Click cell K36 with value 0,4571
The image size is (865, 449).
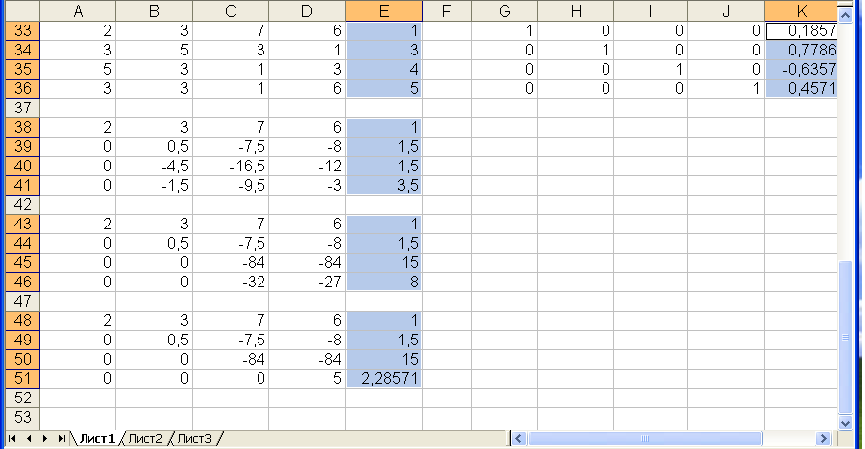801,89
